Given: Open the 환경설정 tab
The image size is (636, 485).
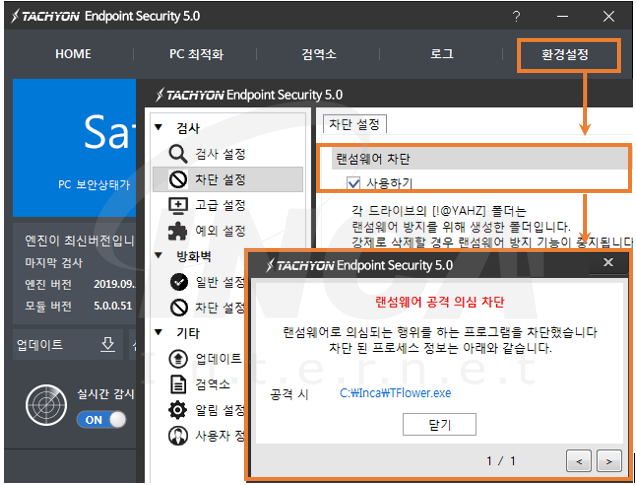Looking at the screenshot, I should pos(565,54).
